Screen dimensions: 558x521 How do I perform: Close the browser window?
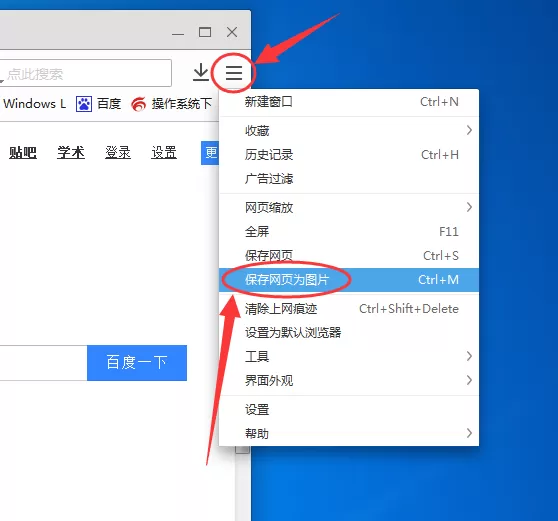[x=232, y=32]
